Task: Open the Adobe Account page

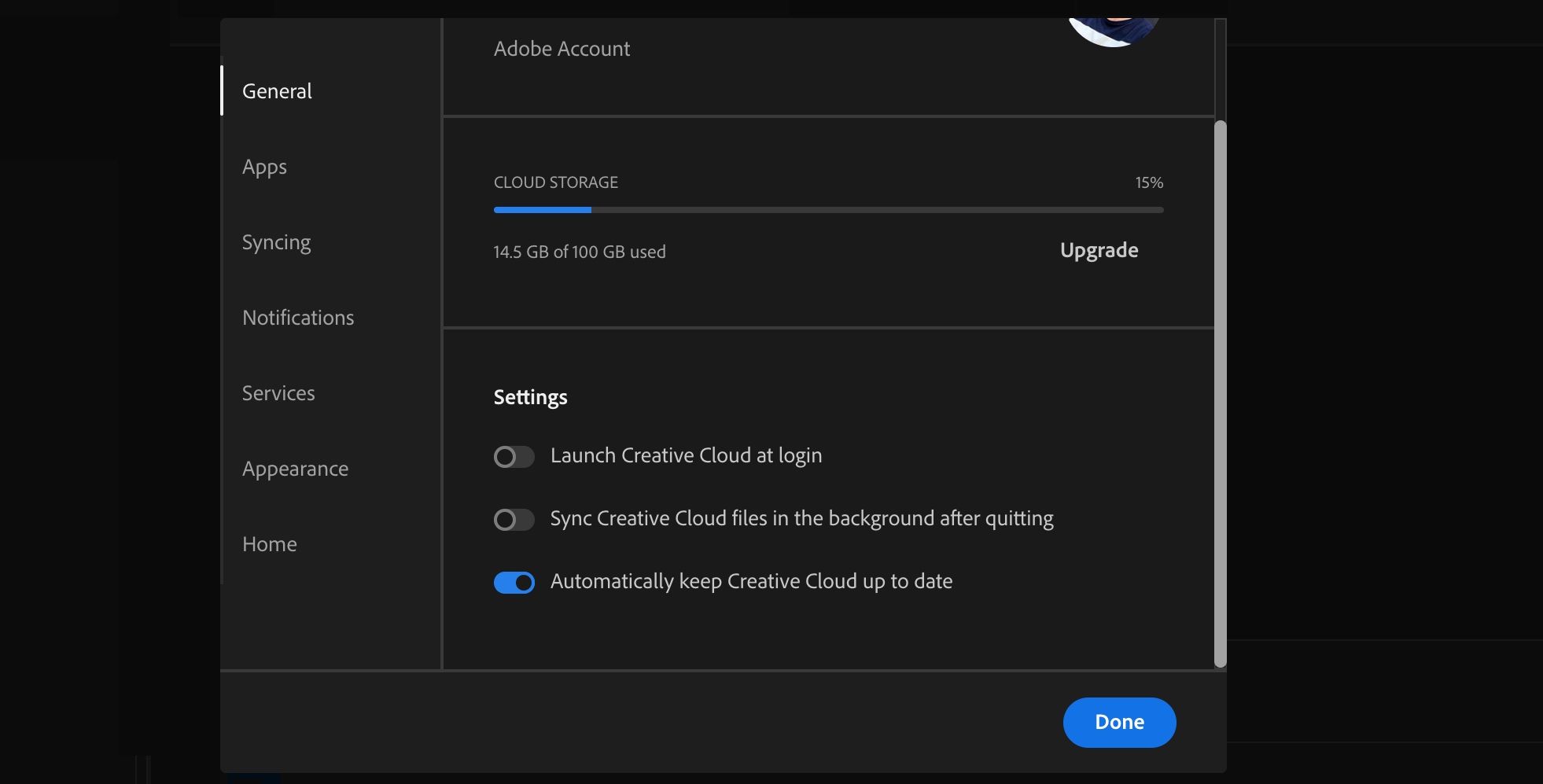Action: [x=562, y=48]
